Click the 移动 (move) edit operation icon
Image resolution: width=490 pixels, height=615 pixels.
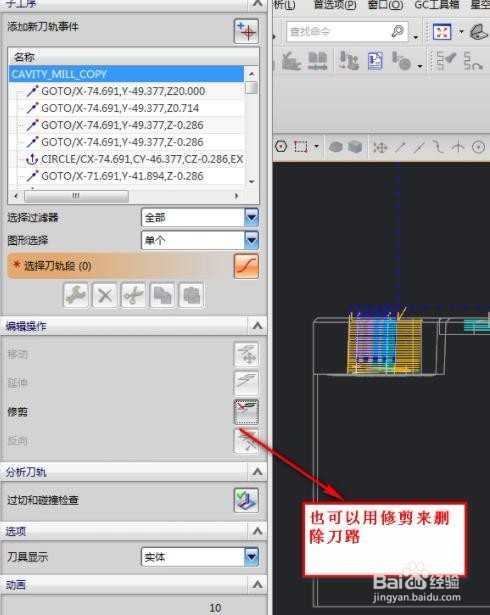point(246,354)
